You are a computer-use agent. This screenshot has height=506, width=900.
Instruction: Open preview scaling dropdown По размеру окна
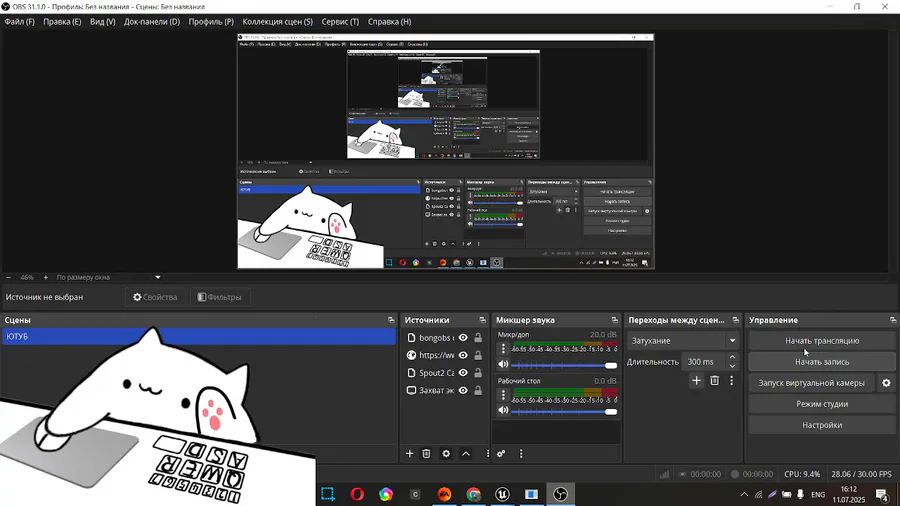coord(108,277)
